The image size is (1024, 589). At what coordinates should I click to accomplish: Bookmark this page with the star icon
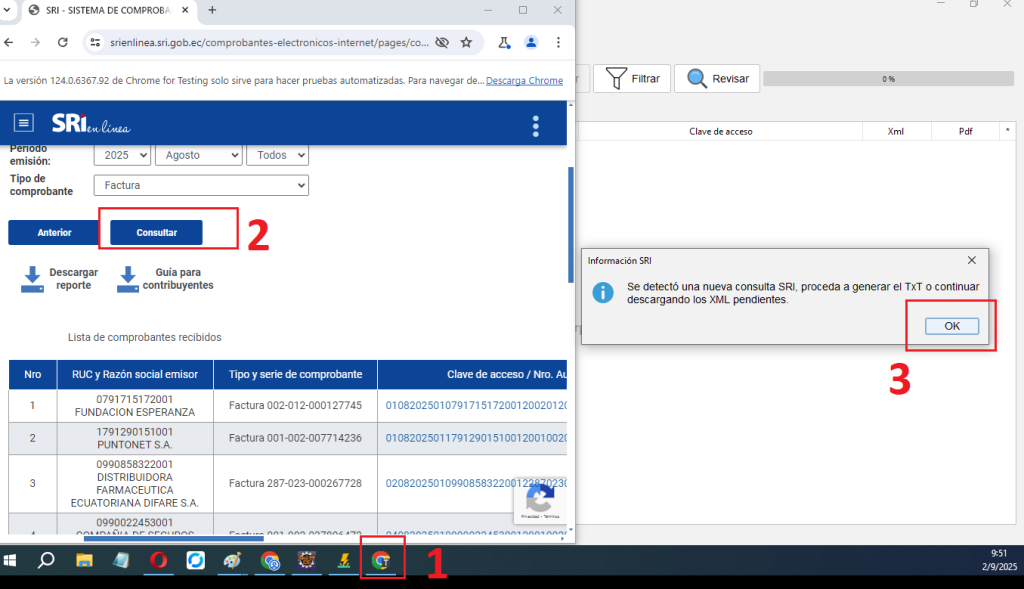tap(466, 43)
